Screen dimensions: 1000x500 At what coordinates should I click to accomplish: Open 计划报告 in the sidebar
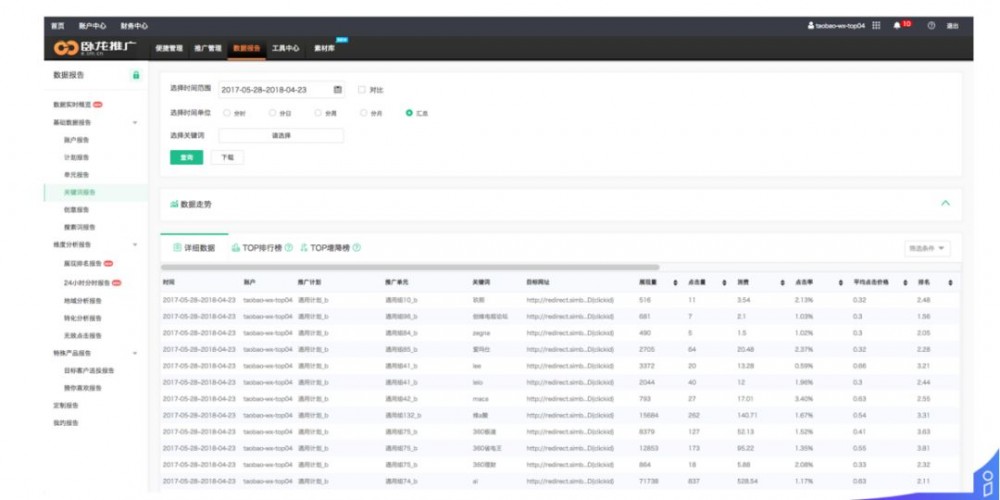pyautogui.click(x=77, y=158)
